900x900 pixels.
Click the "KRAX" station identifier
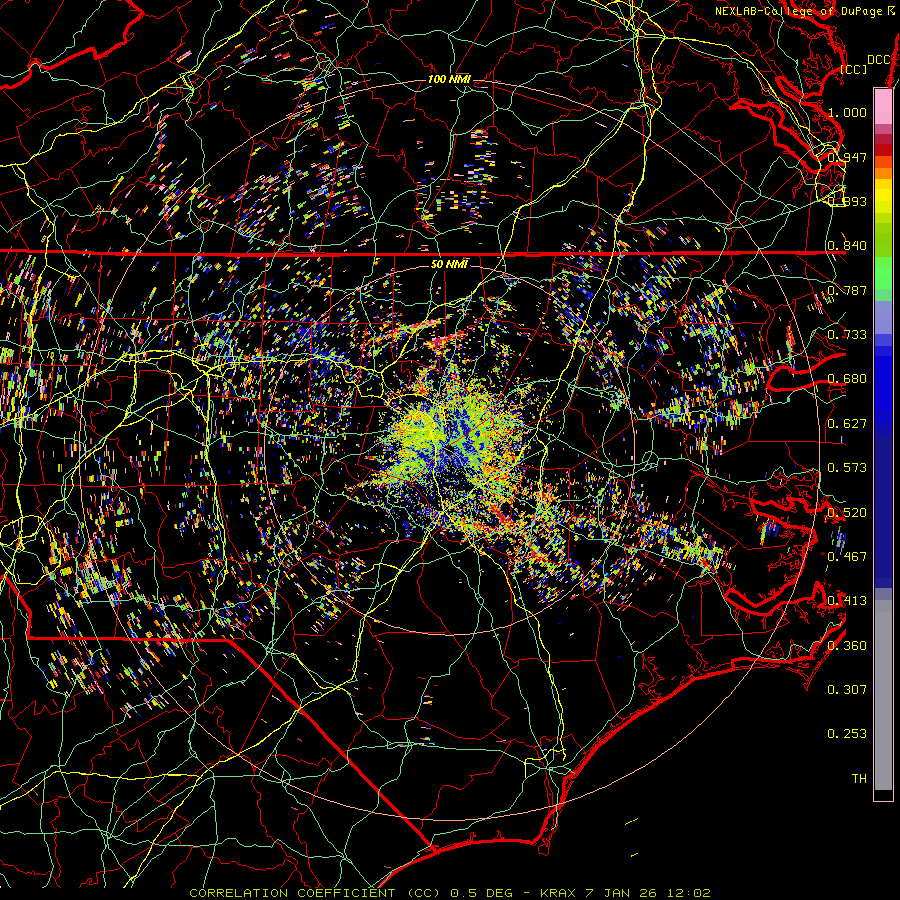pyautogui.click(x=558, y=893)
